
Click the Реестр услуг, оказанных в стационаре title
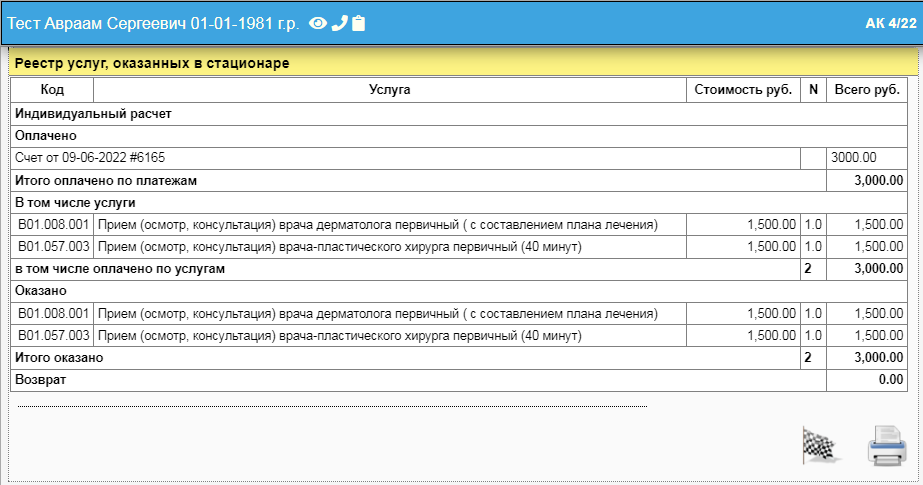pyautogui.click(x=152, y=63)
